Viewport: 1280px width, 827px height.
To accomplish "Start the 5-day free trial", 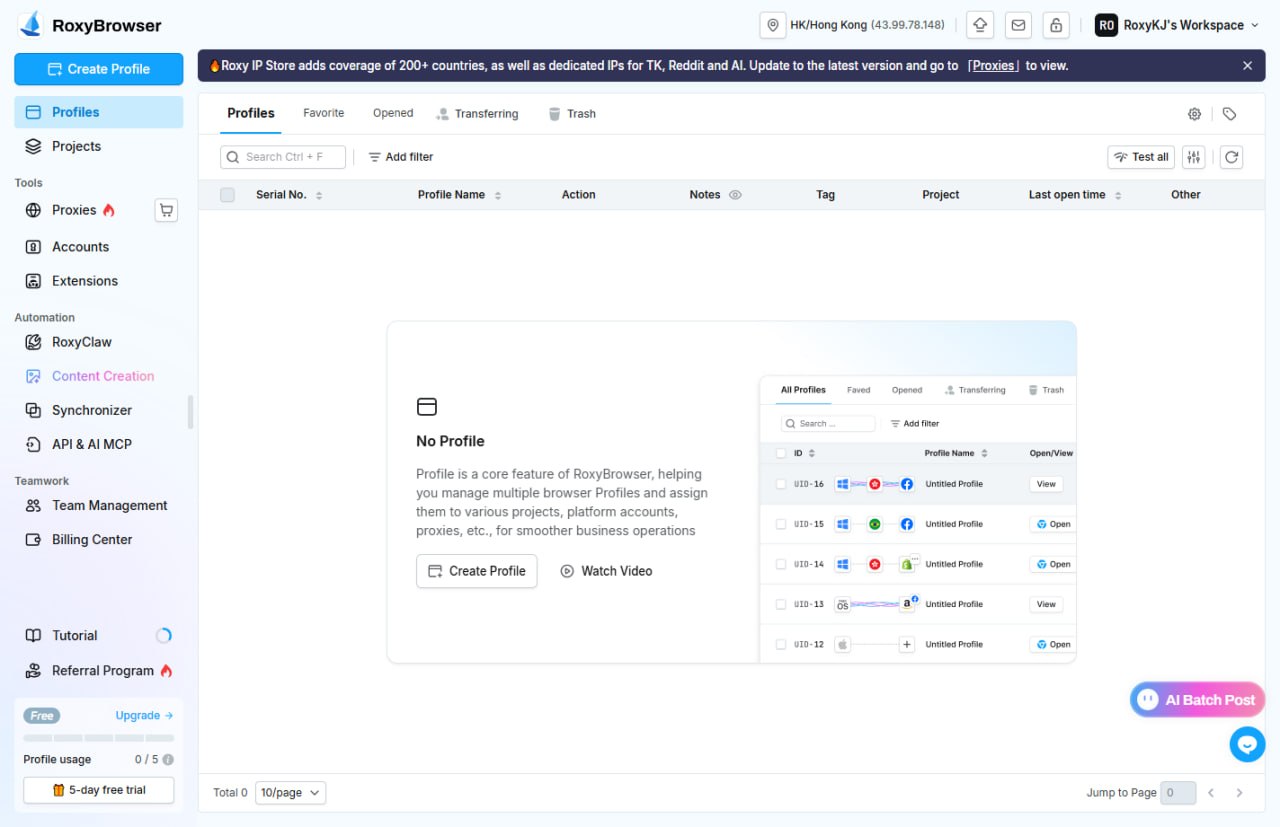I will 98,790.
